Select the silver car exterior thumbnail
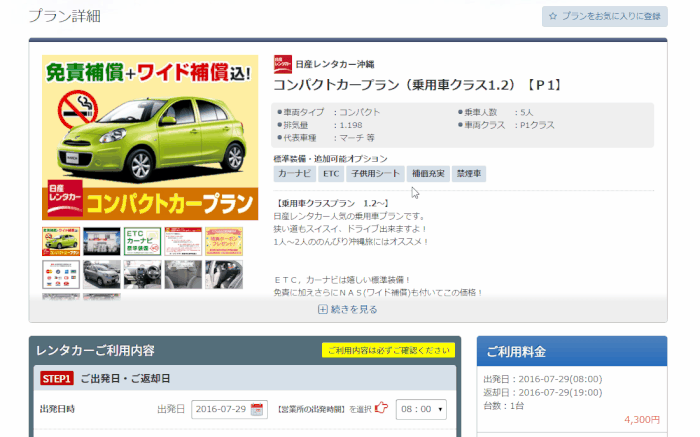Viewport: 700px width, 437px height. (102, 275)
